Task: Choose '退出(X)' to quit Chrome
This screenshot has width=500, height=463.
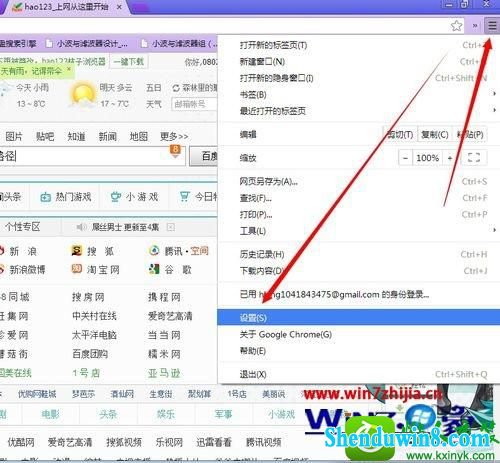Action: pyautogui.click(x=358, y=374)
